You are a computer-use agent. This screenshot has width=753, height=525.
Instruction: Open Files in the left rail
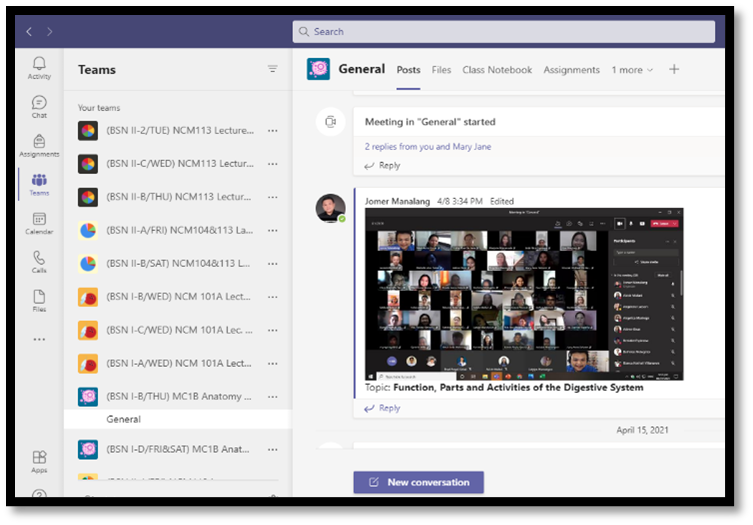(39, 300)
